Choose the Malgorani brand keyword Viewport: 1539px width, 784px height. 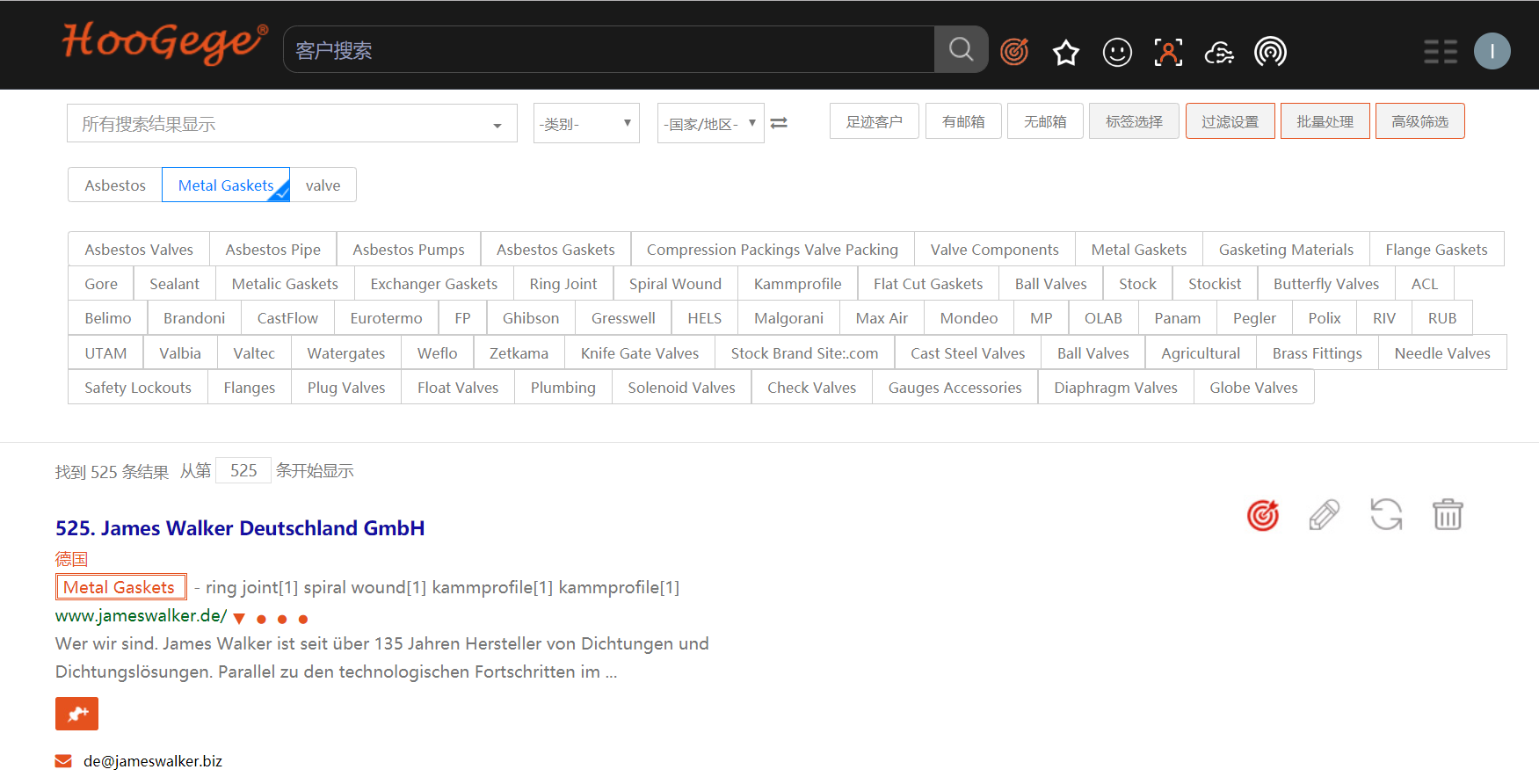(788, 318)
